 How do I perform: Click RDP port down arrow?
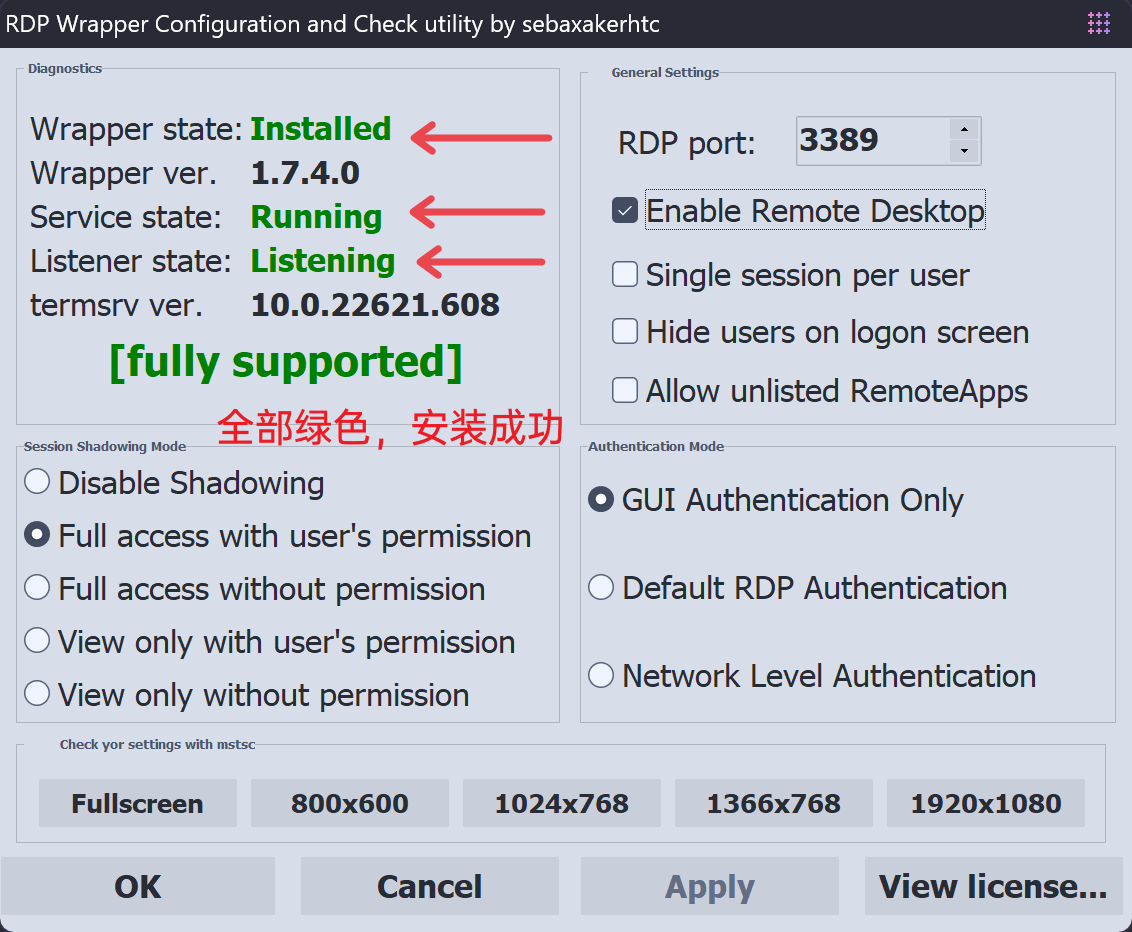pos(964,152)
